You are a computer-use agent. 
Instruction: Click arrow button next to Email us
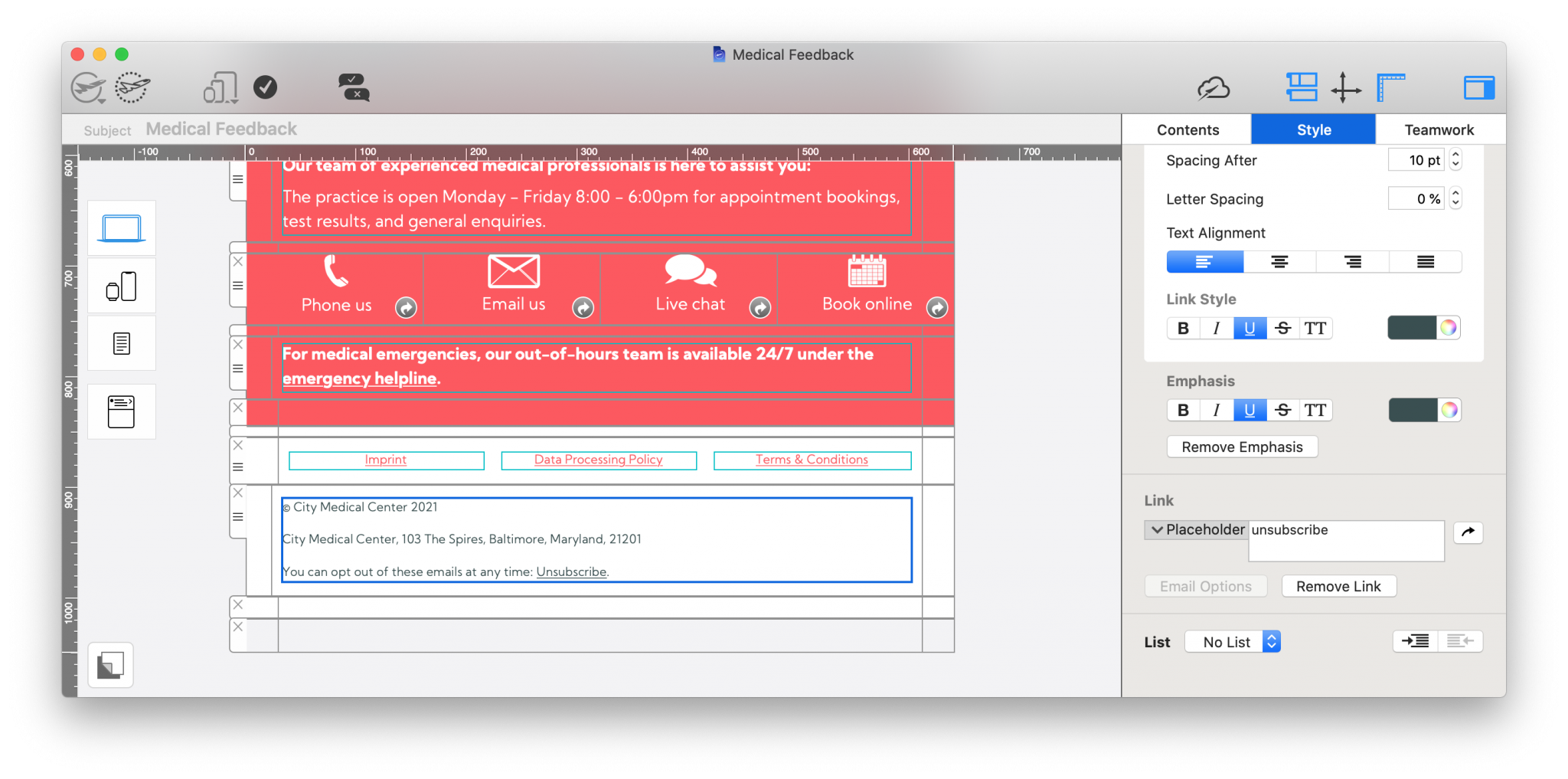tap(583, 308)
